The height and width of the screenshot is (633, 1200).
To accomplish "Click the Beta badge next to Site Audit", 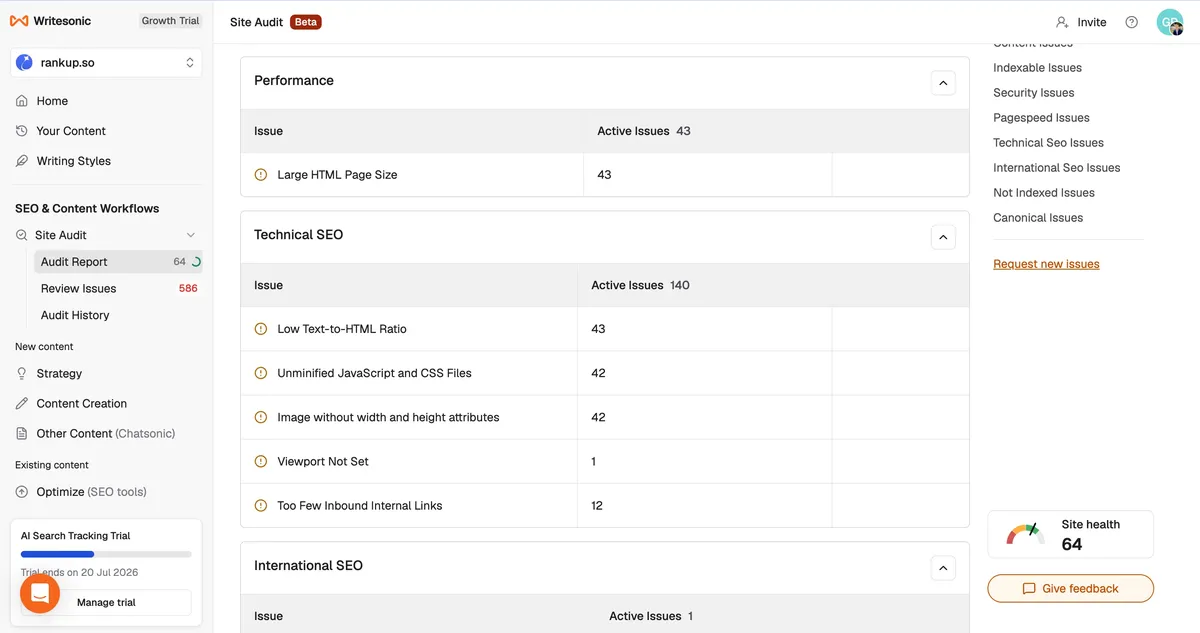I will pyautogui.click(x=305, y=22).
